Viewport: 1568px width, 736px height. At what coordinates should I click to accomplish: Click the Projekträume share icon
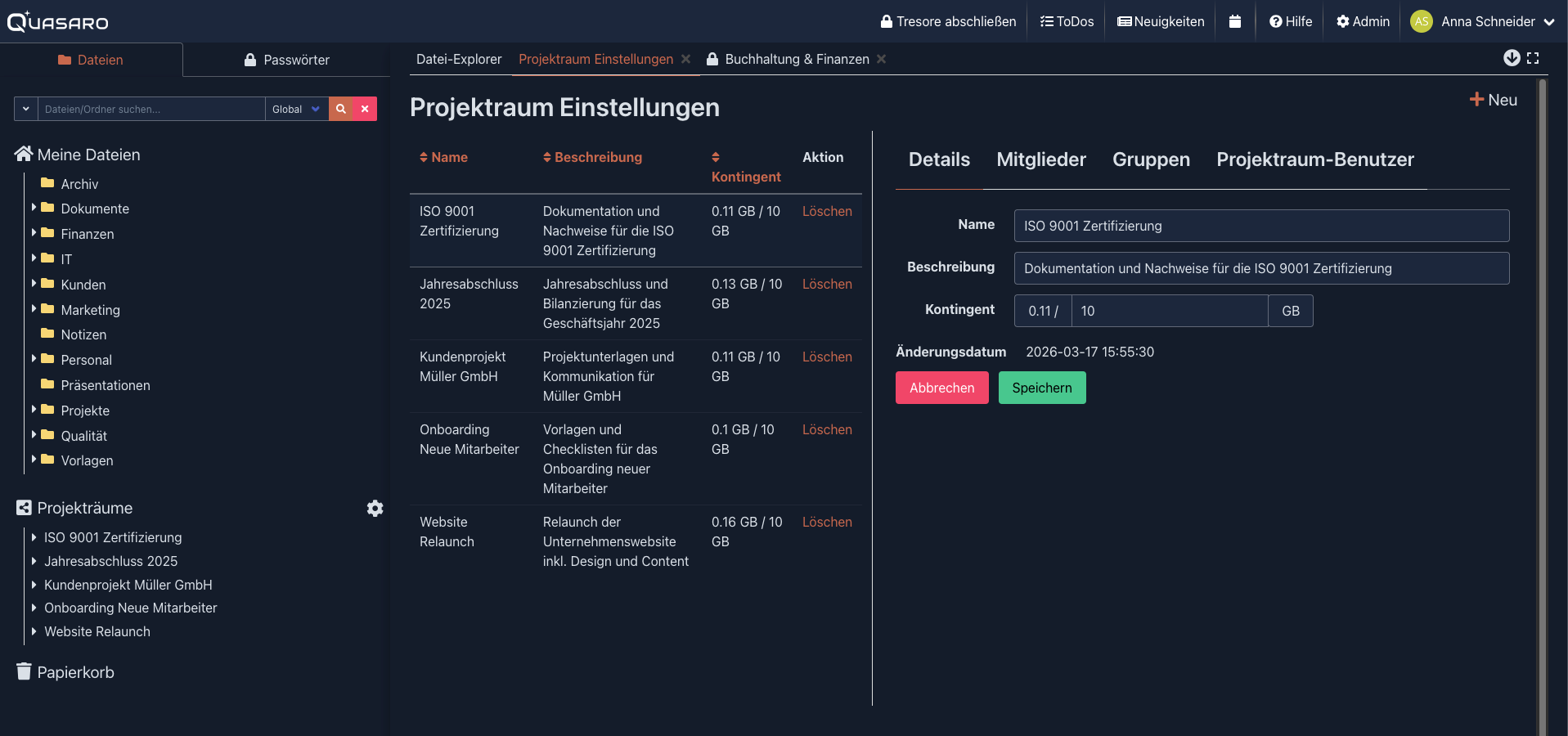24,508
